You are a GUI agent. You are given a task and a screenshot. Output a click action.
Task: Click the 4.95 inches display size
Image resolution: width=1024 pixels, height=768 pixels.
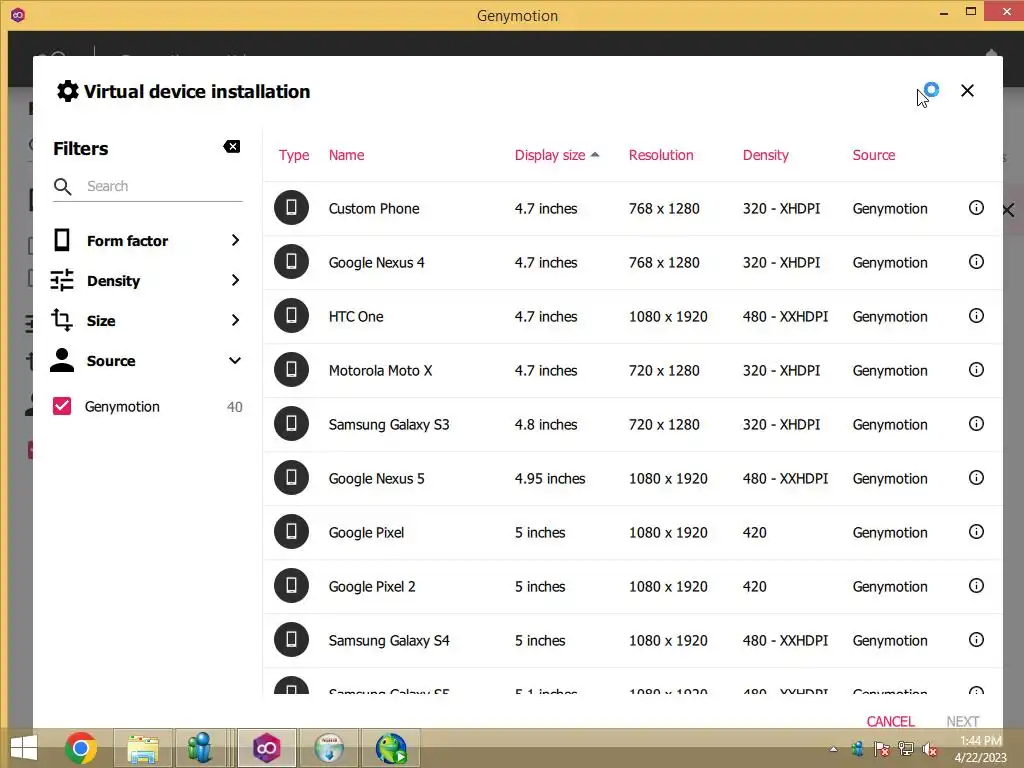[x=550, y=479]
